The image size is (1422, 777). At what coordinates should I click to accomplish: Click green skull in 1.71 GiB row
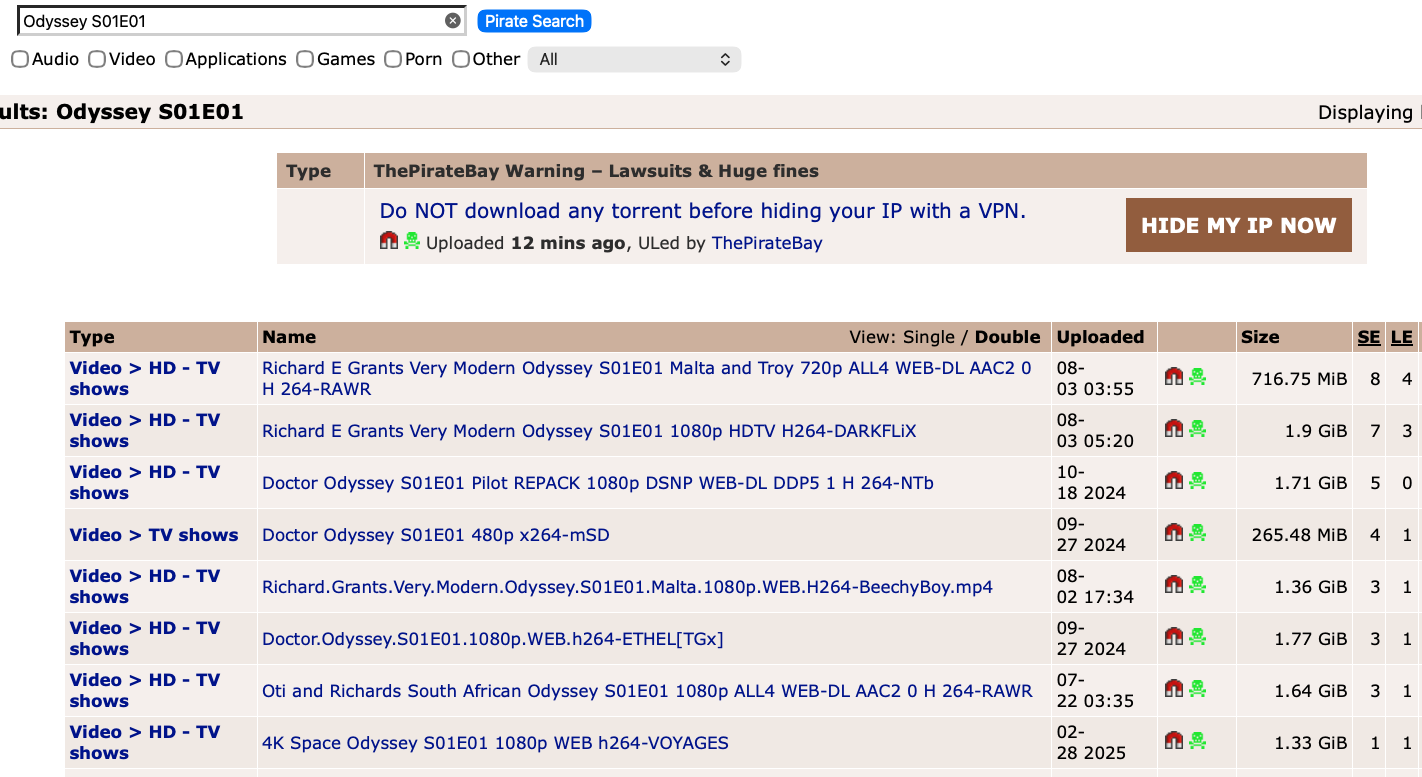[x=1197, y=481]
